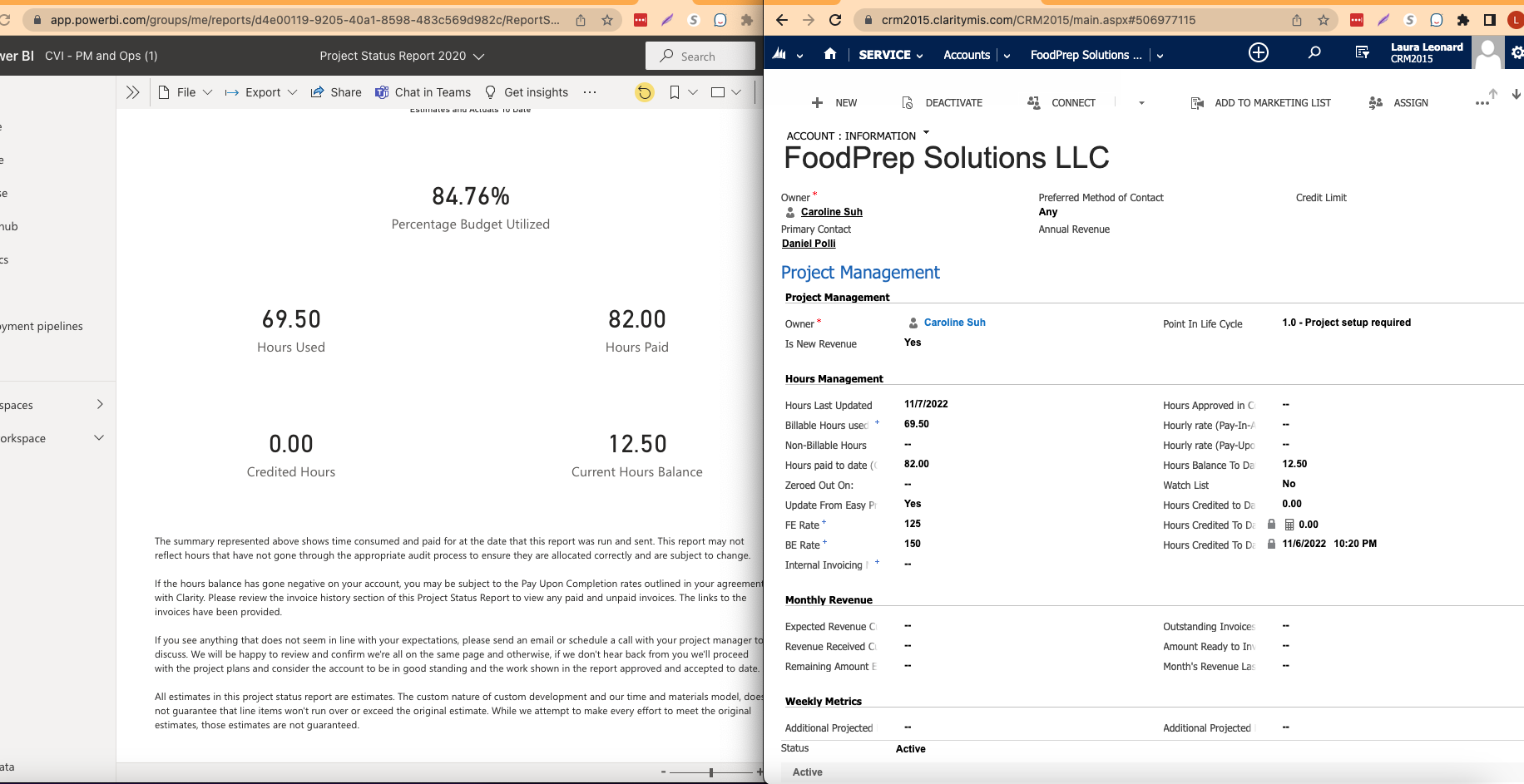The width and height of the screenshot is (1524, 784).
Task: Go to previous record with up arrow
Action: pos(1493,94)
